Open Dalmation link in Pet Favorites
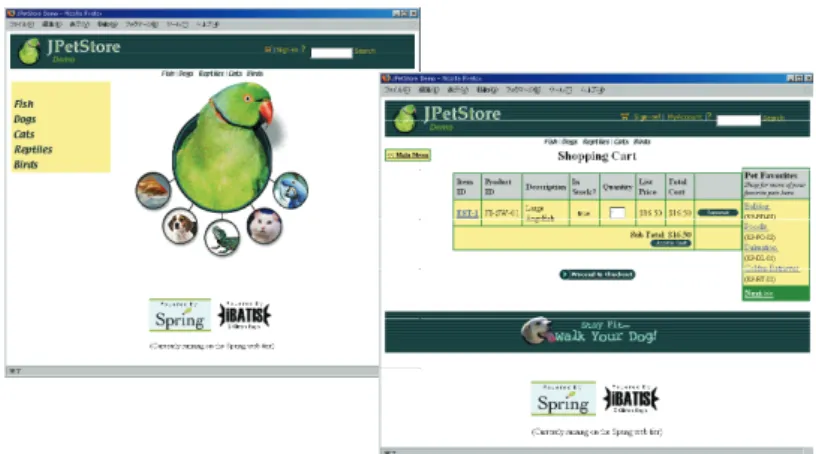Viewport: 816px width, 454px height. pos(761,248)
